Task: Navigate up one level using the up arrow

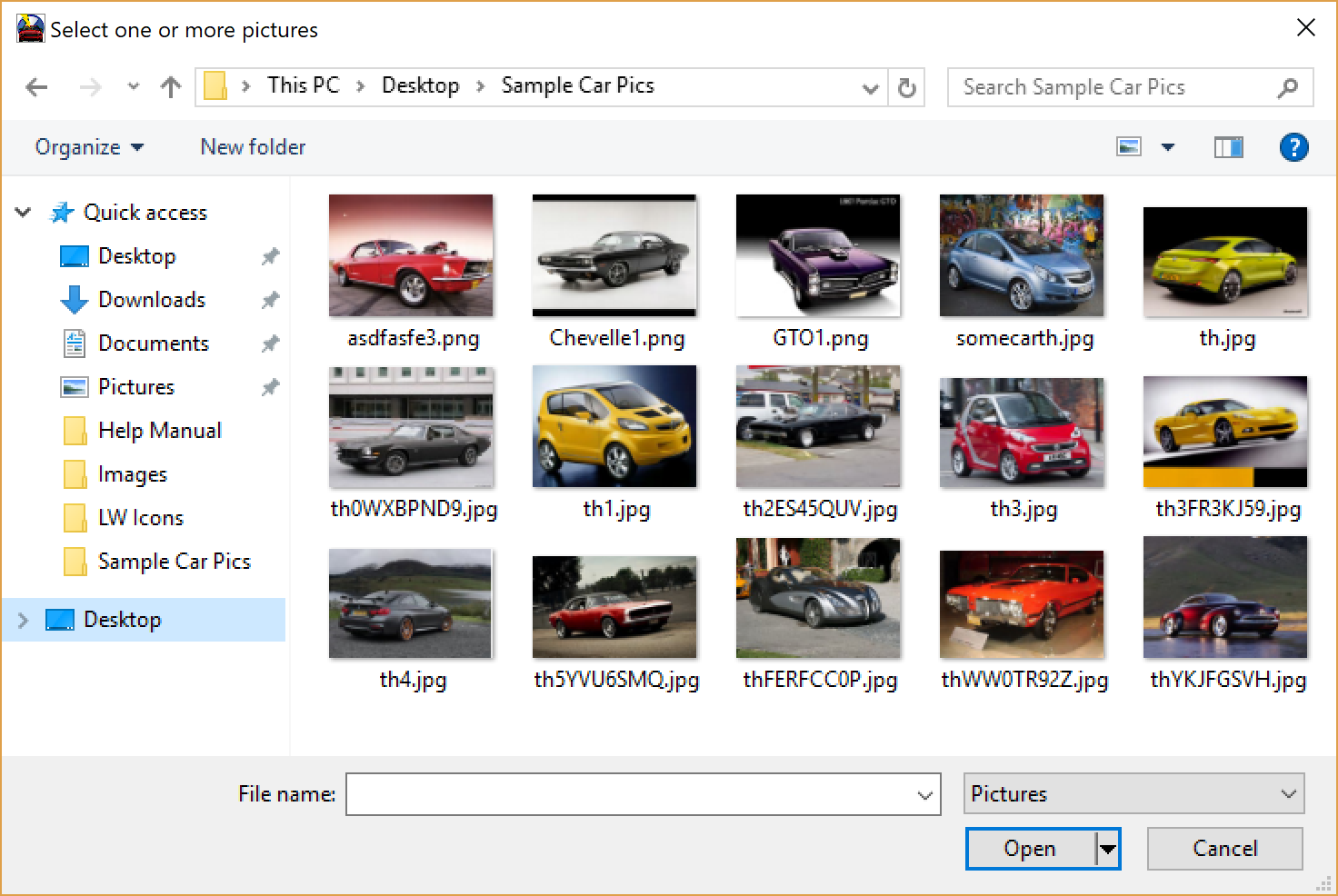Action: click(171, 86)
